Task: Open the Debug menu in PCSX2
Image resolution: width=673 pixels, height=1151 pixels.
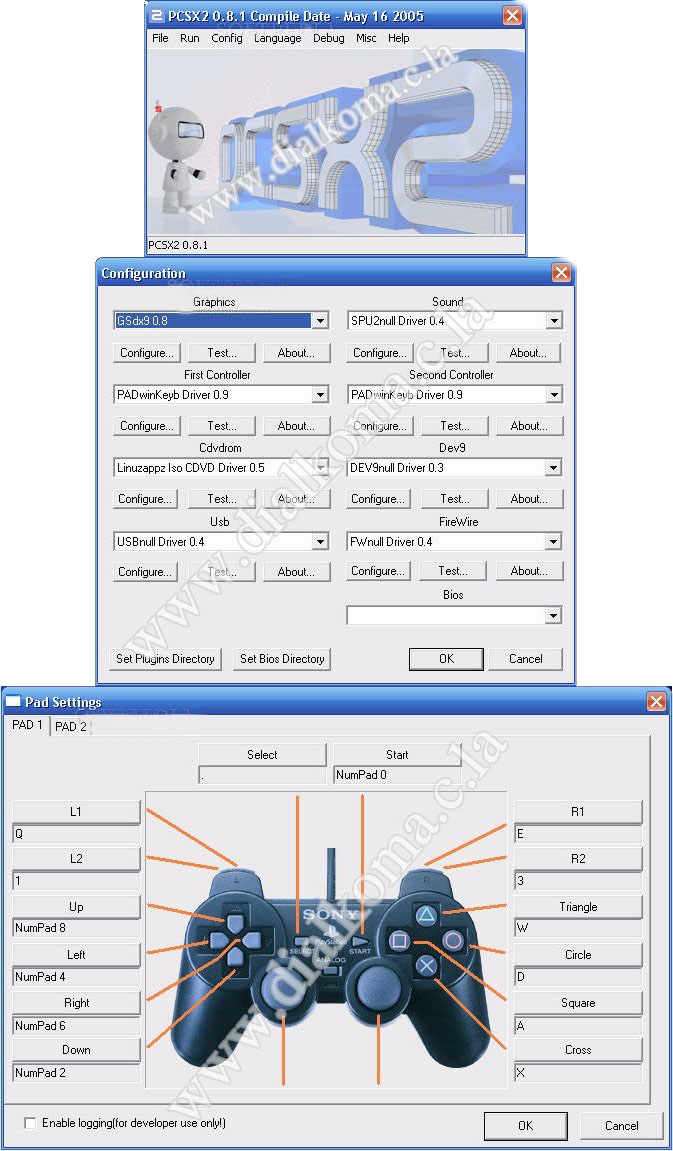Action: click(328, 38)
